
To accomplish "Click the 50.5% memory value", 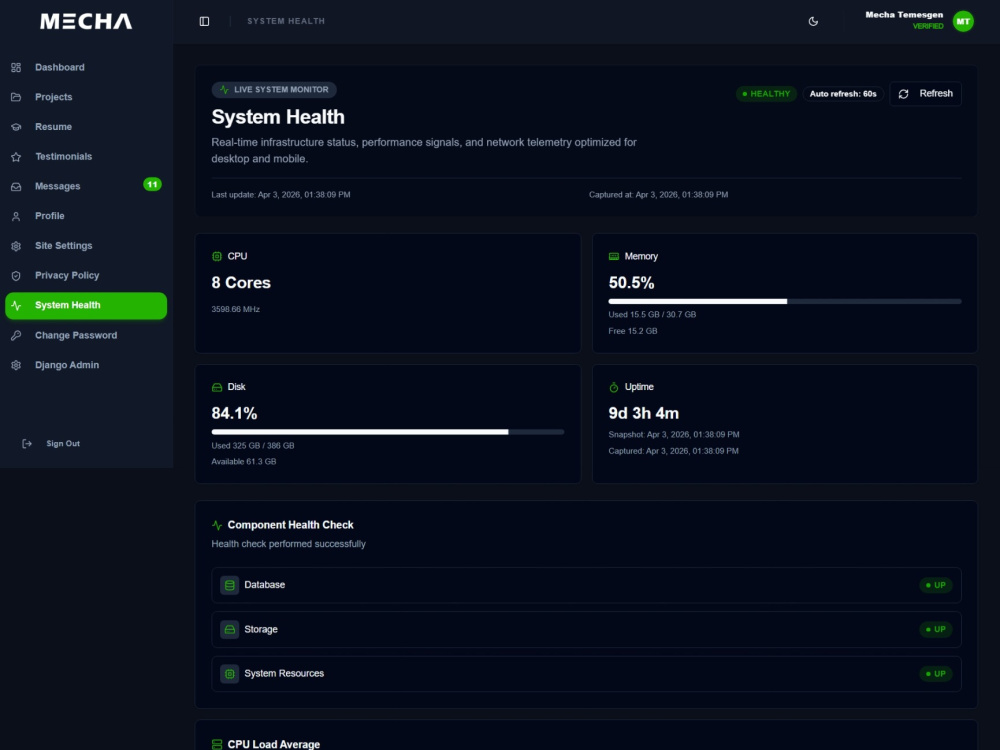I will pos(631,283).
